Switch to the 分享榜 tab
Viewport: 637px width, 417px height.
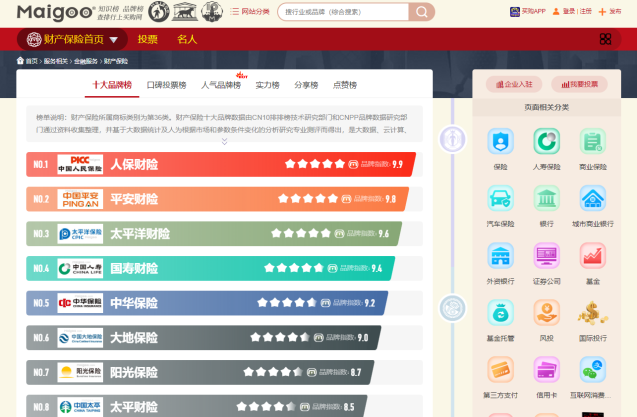[x=306, y=85]
